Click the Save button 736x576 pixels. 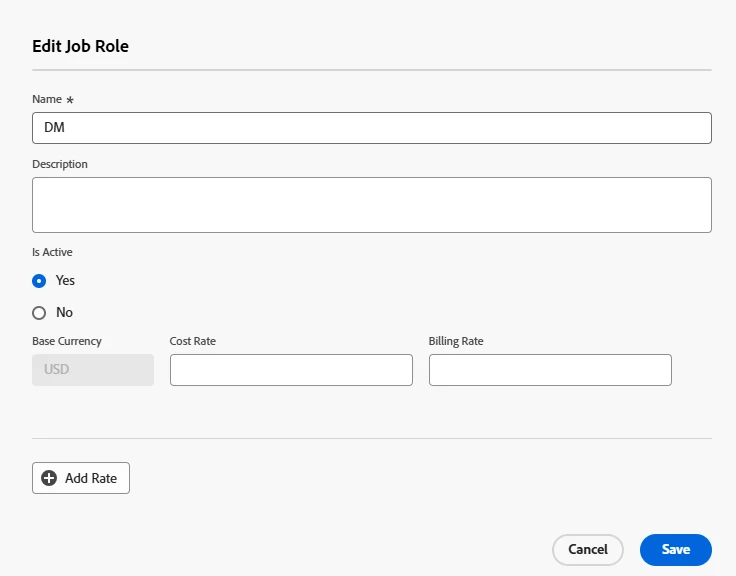(675, 549)
